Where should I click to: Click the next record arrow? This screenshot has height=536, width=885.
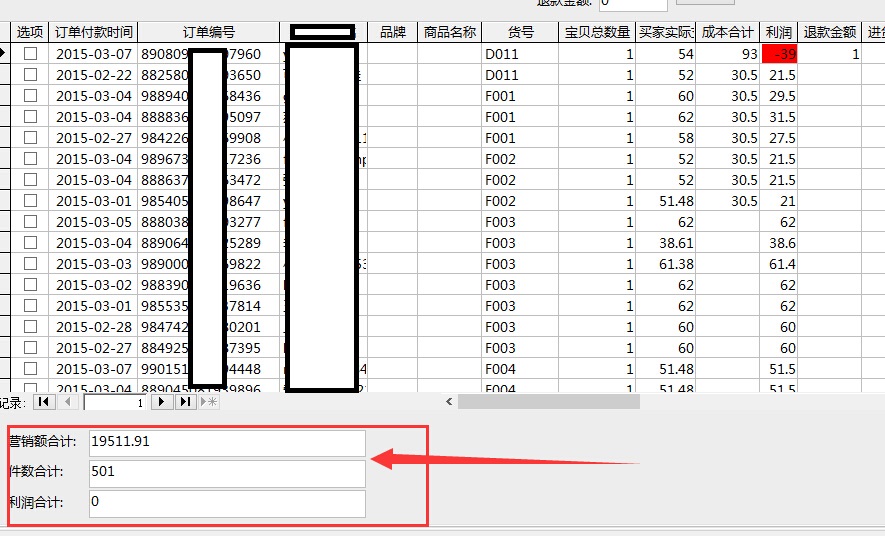(161, 402)
